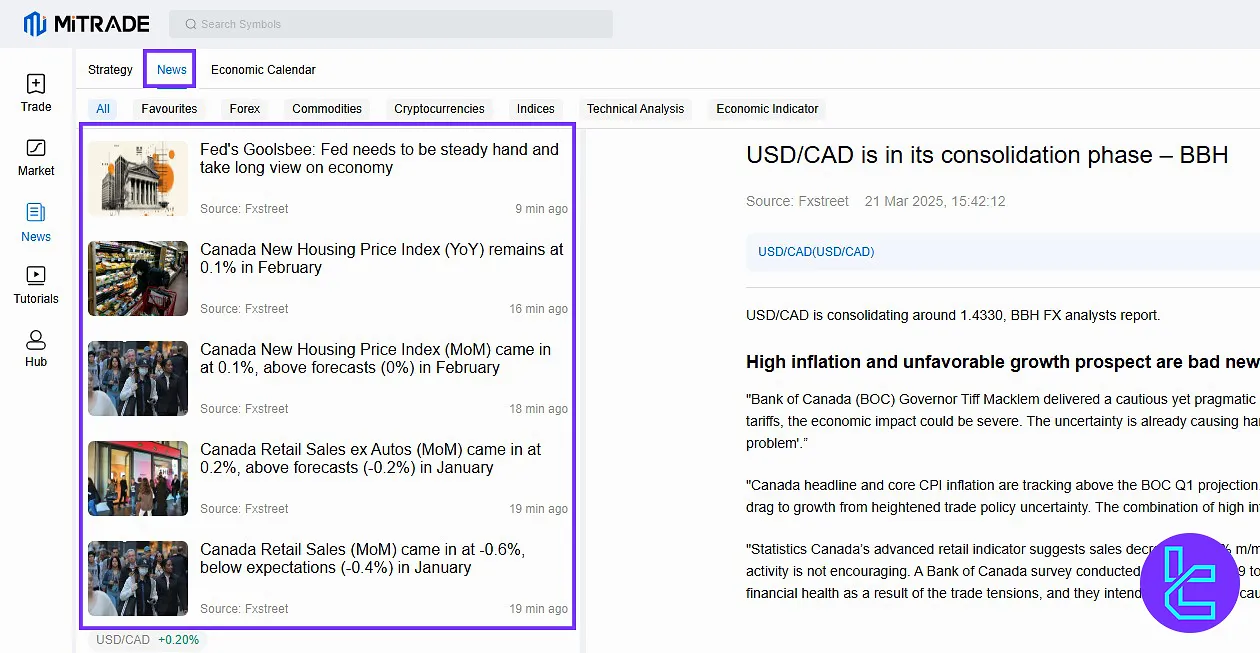
Task: Click the MiTrade logo
Action: (86, 24)
